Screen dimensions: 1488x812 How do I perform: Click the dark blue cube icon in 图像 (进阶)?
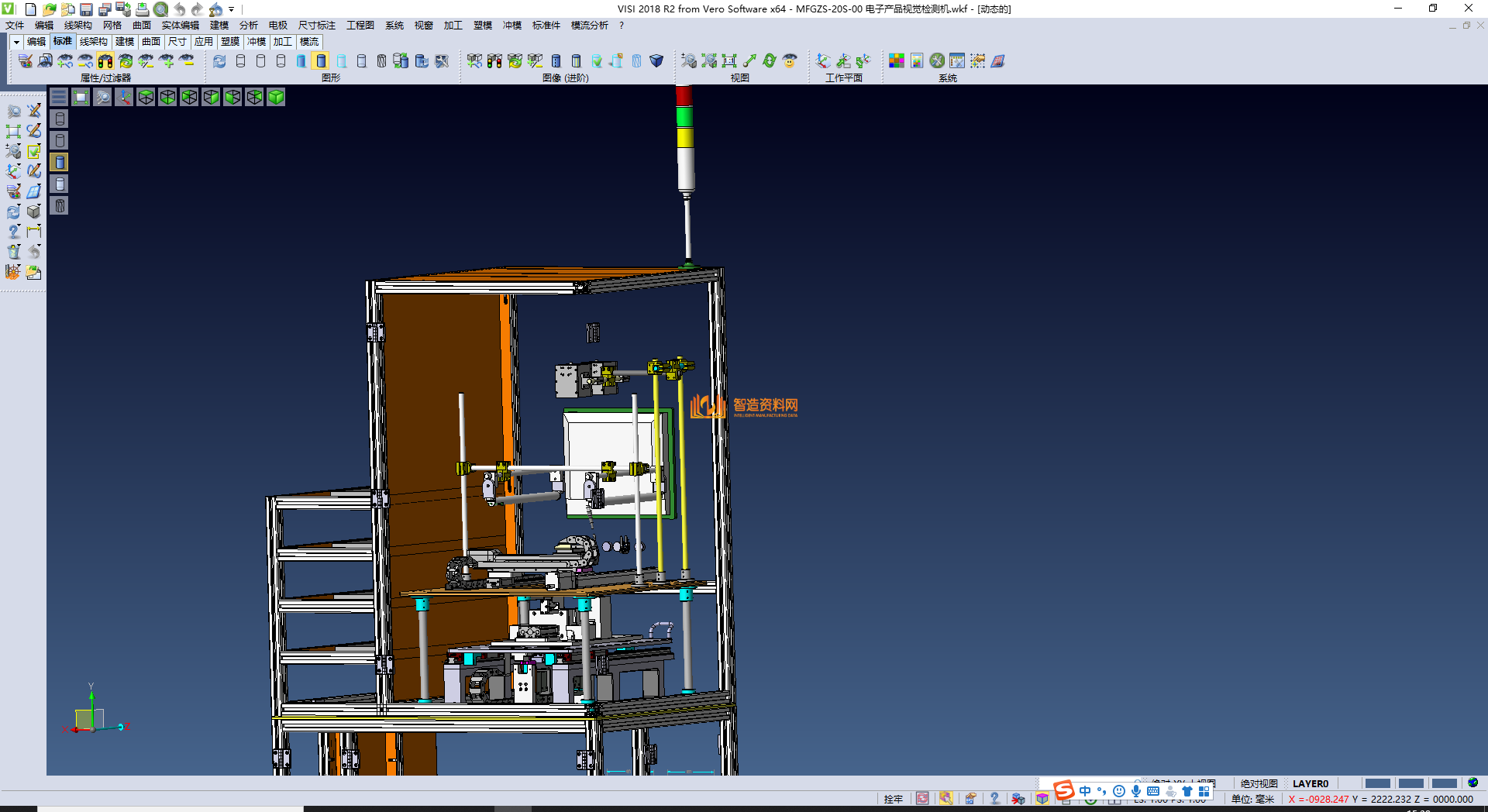tap(656, 61)
